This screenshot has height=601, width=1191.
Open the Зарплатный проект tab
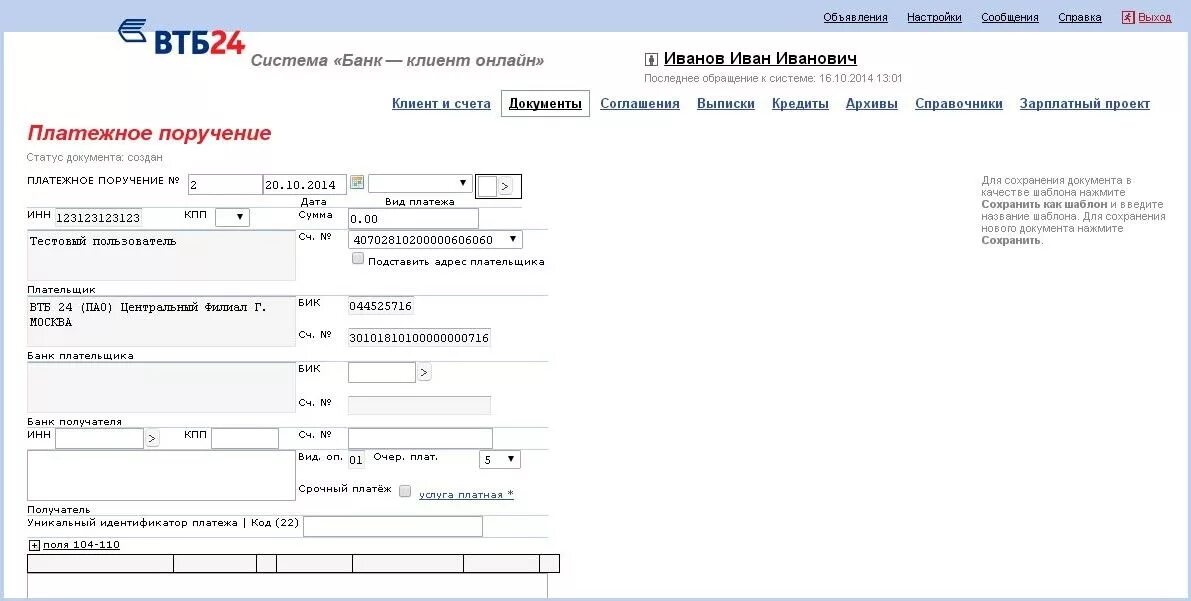[1085, 103]
